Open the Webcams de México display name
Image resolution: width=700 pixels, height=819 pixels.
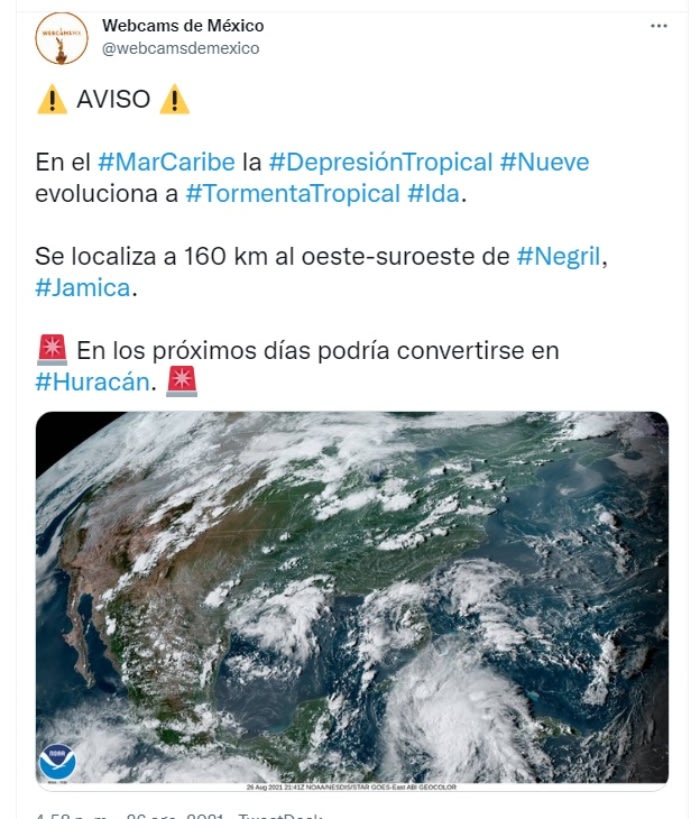pos(183,26)
